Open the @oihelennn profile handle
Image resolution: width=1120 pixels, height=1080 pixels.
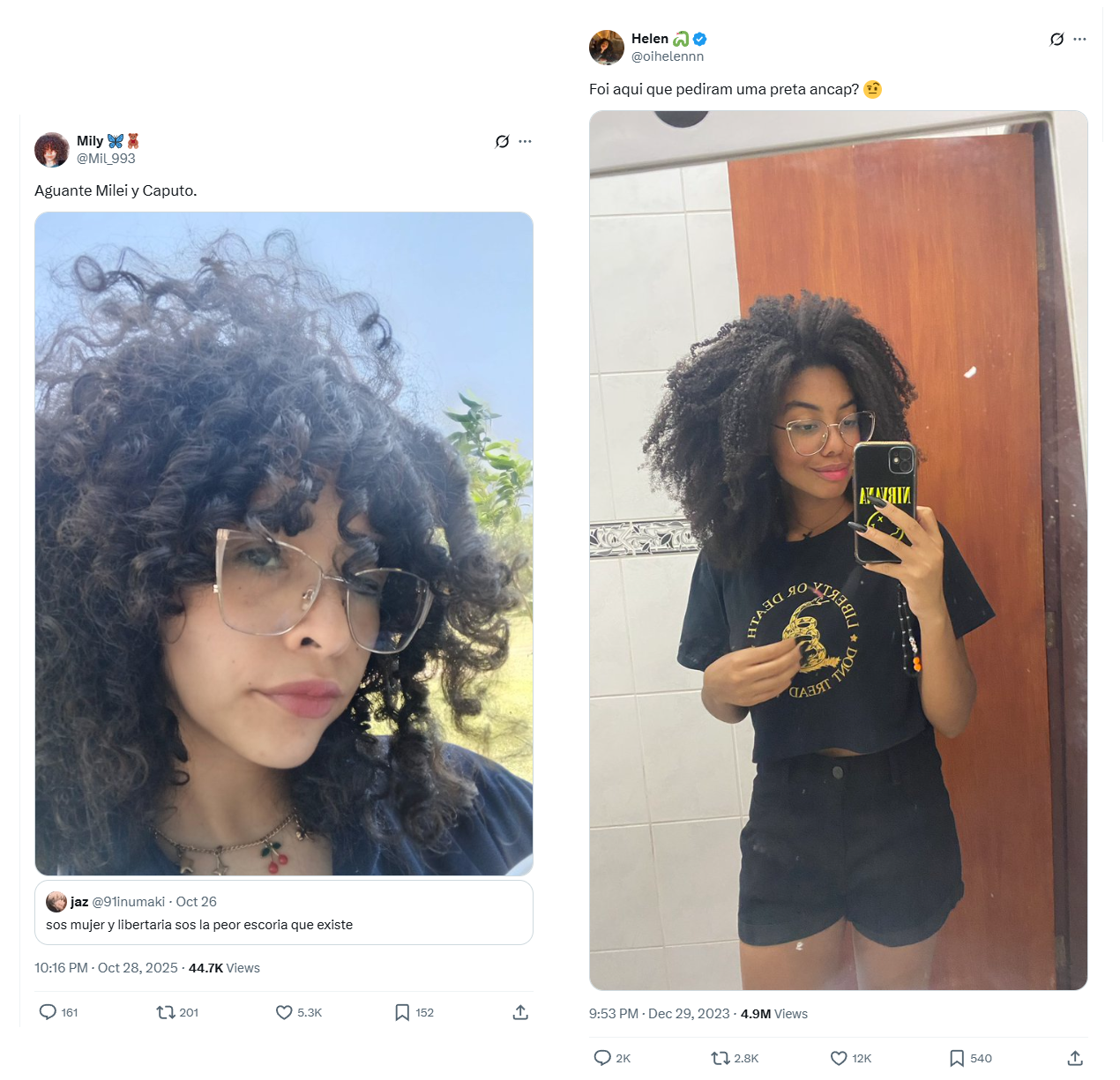click(668, 56)
